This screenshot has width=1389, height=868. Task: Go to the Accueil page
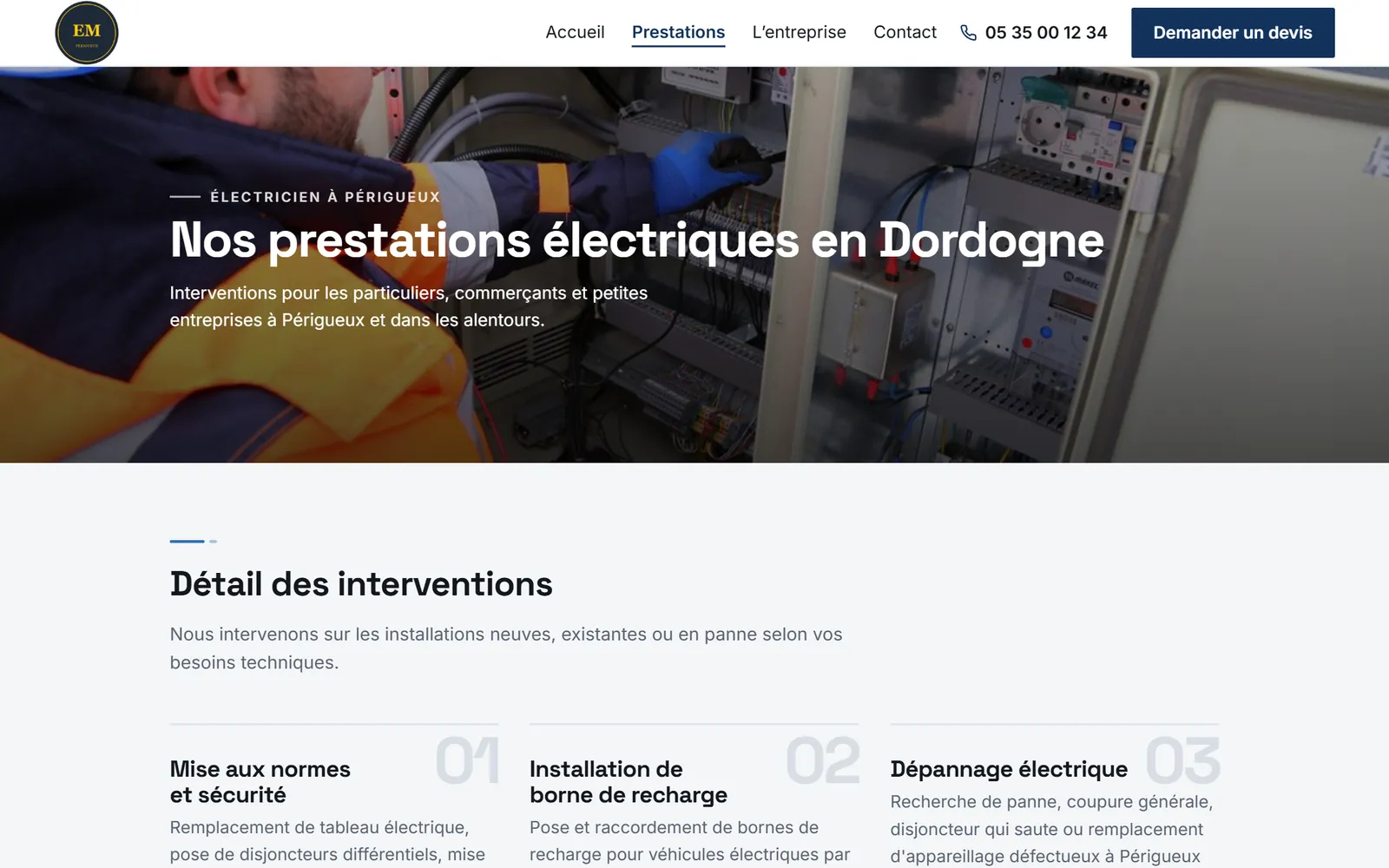pyautogui.click(x=575, y=32)
